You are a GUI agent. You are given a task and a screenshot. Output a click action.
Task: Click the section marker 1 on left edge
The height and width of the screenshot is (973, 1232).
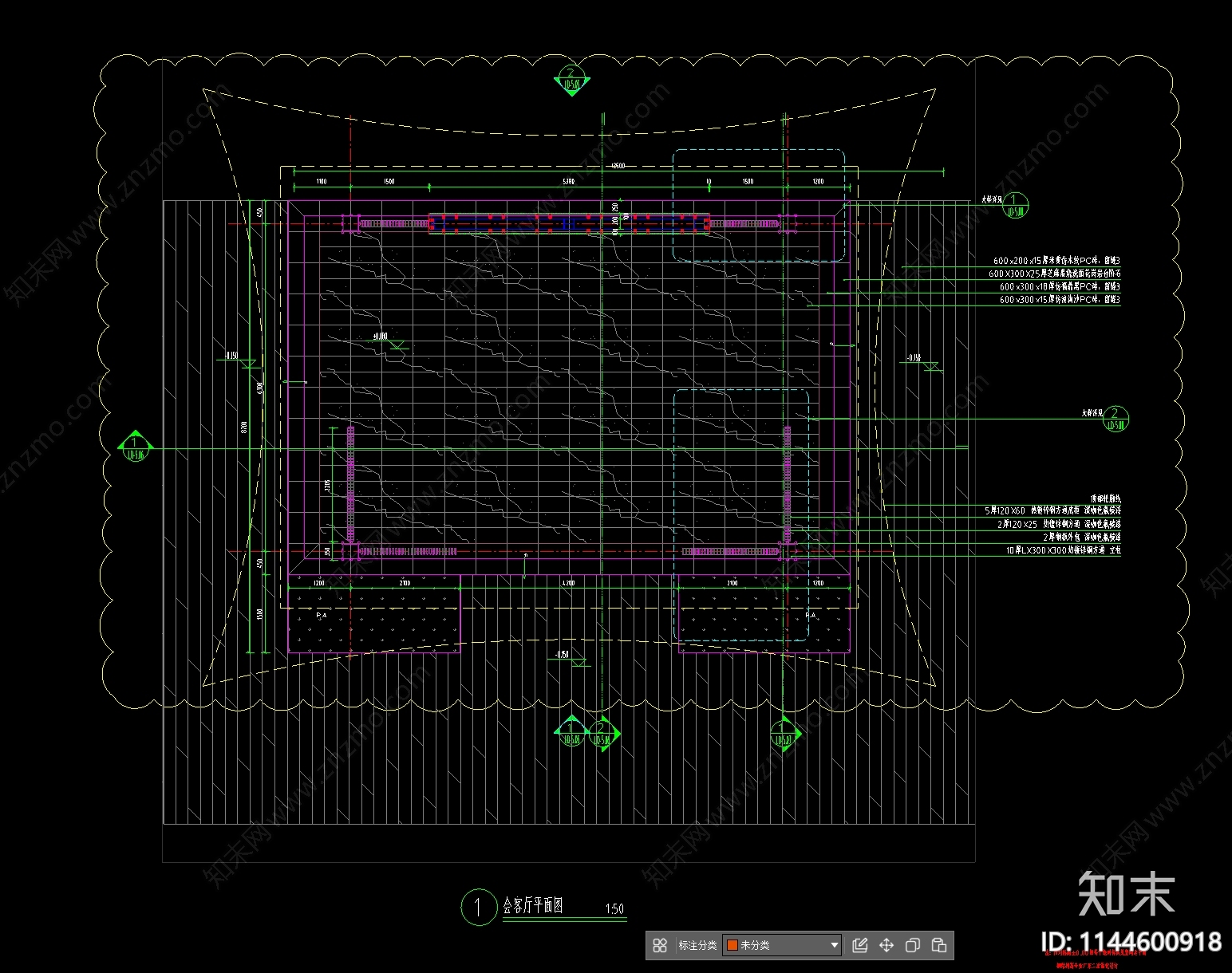(x=134, y=447)
